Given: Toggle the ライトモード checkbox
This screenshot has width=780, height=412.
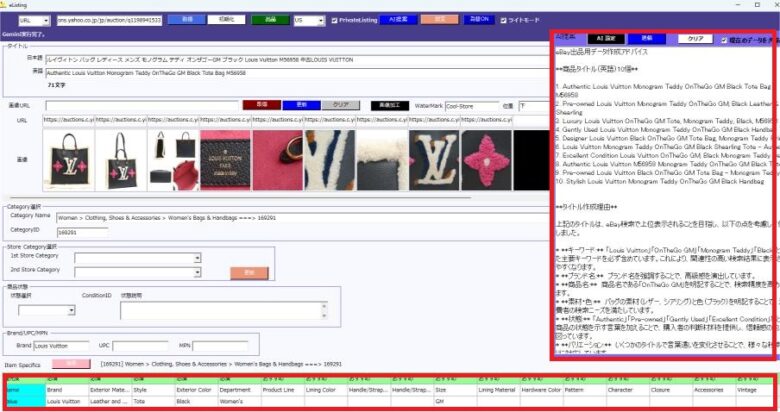Looking at the screenshot, I should [x=503, y=20].
